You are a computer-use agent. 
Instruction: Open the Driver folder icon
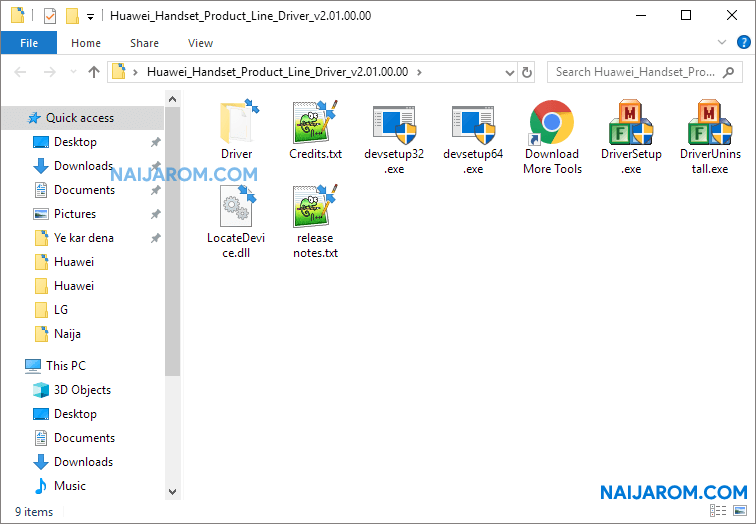coord(238,122)
